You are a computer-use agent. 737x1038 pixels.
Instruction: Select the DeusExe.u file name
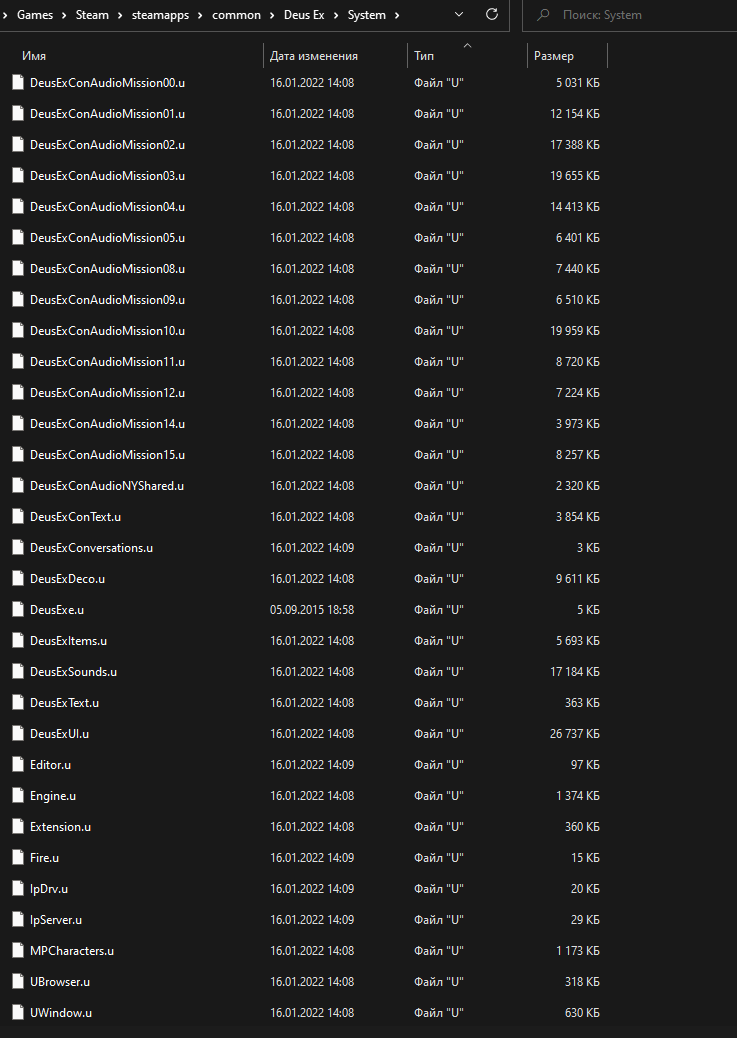pos(57,609)
